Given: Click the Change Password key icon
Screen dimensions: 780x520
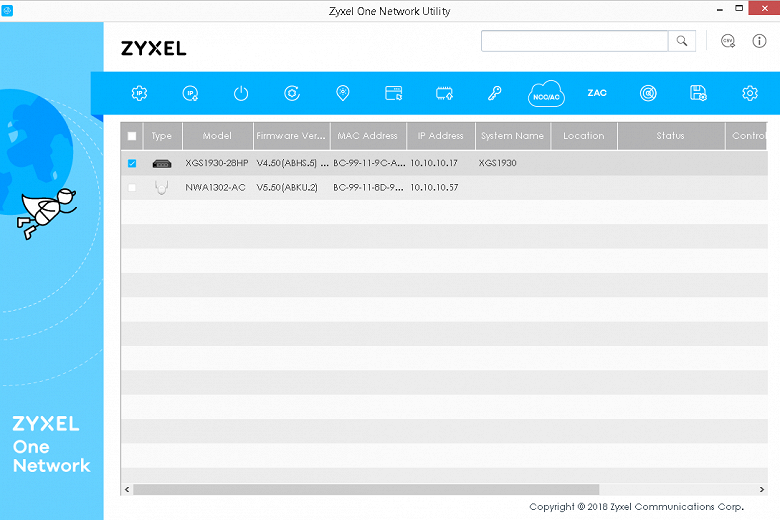Looking at the screenshot, I should (494, 93).
